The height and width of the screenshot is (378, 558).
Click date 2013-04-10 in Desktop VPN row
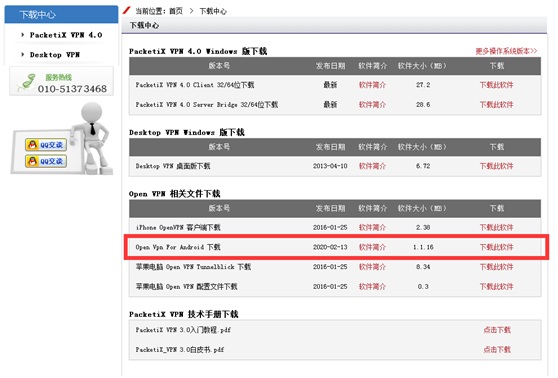coord(330,166)
